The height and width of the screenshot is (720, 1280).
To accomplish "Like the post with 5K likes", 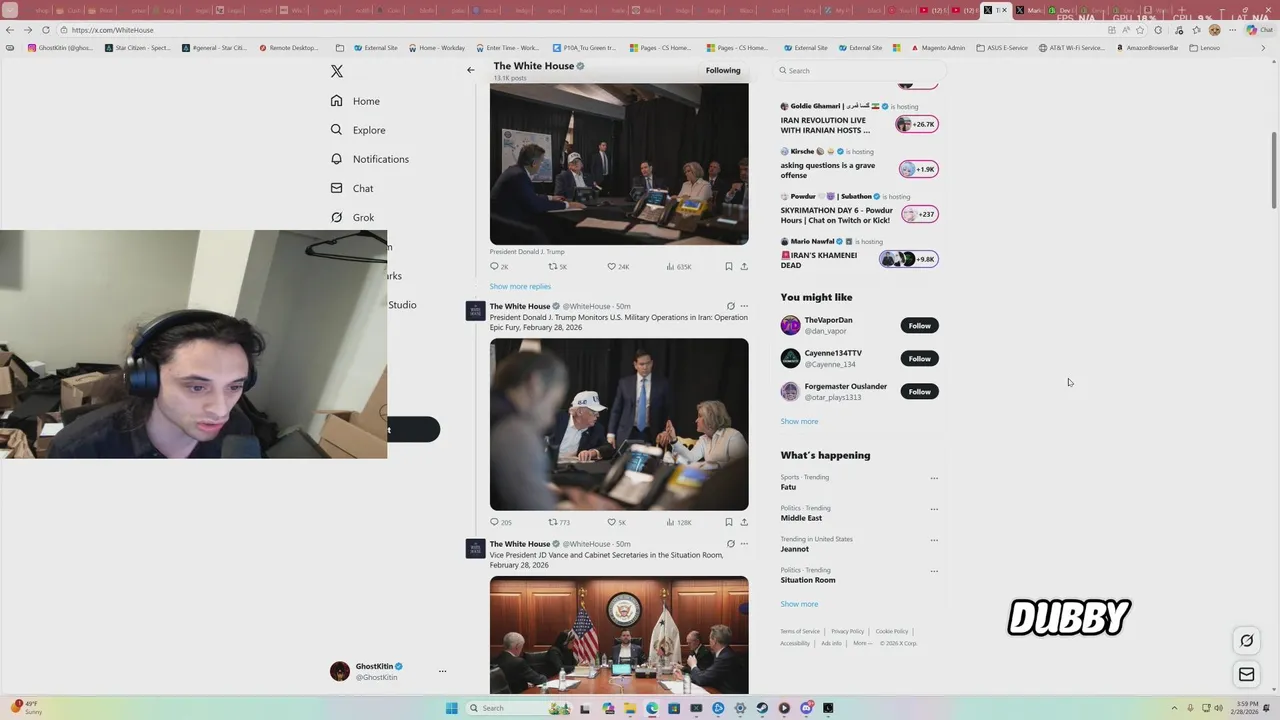I will (617, 522).
